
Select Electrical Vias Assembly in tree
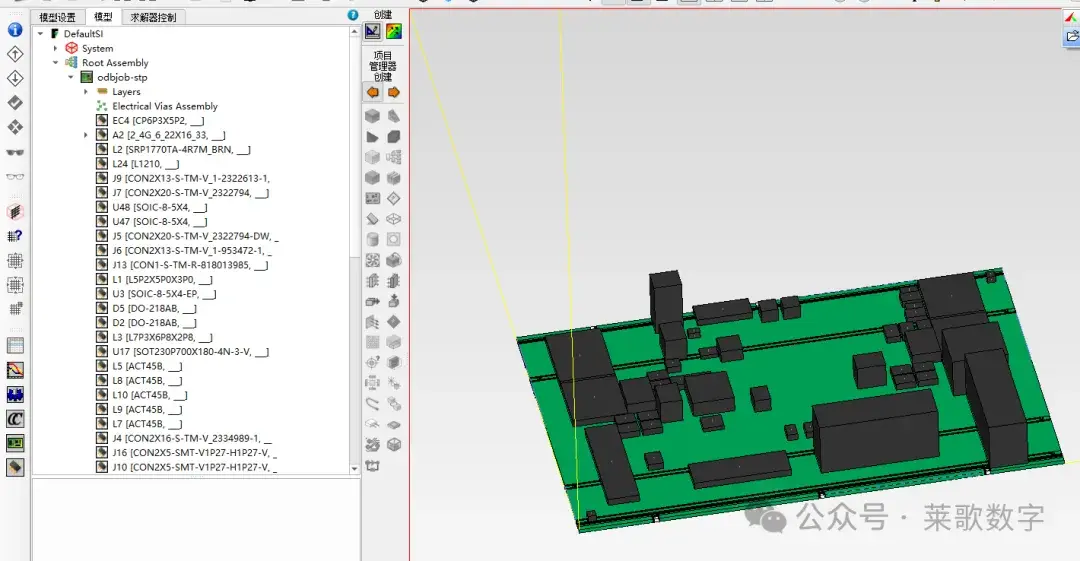[x=165, y=106]
